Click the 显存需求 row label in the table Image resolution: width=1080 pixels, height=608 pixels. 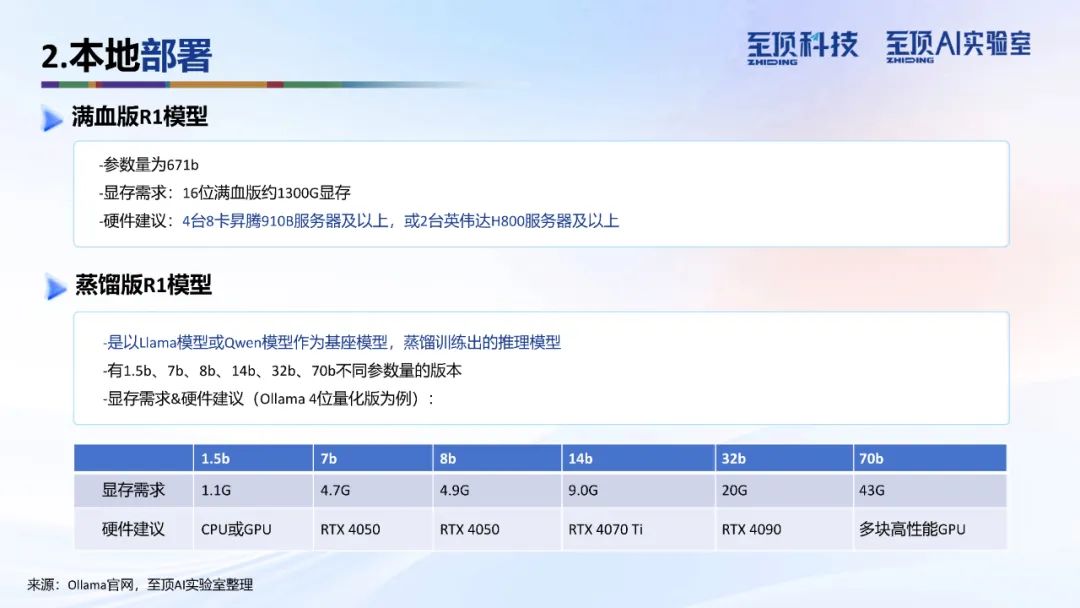(133, 490)
